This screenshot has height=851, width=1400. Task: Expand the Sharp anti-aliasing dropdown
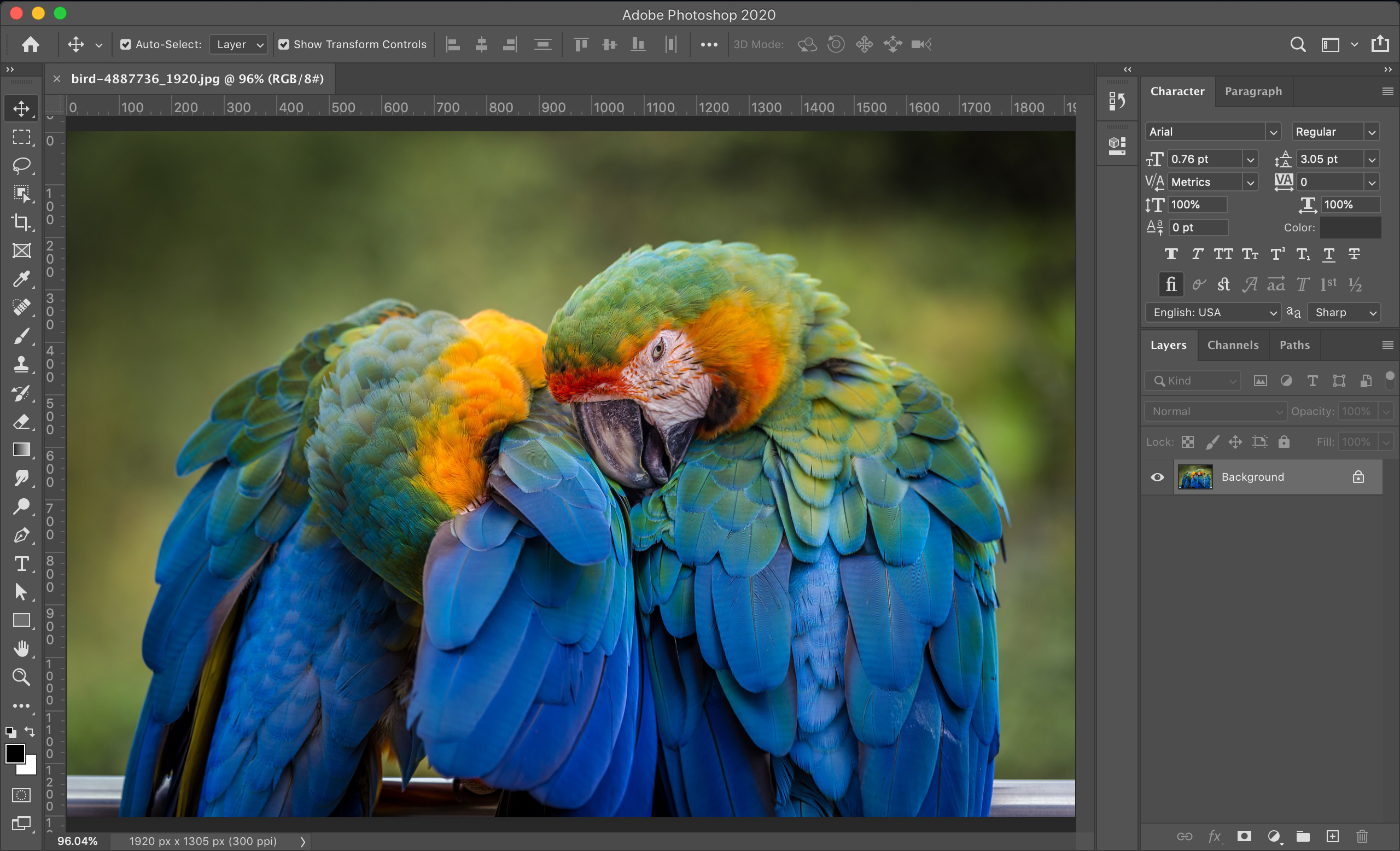1344,312
